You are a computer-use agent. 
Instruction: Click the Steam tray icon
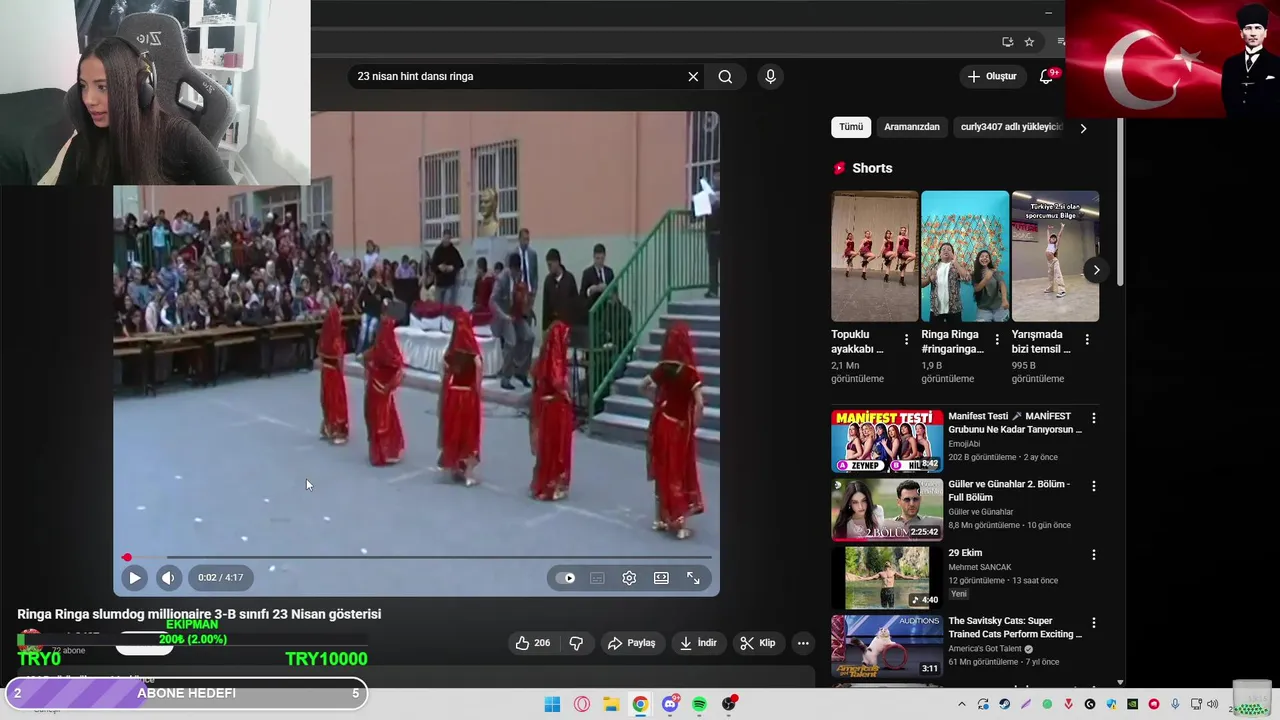[1004, 704]
